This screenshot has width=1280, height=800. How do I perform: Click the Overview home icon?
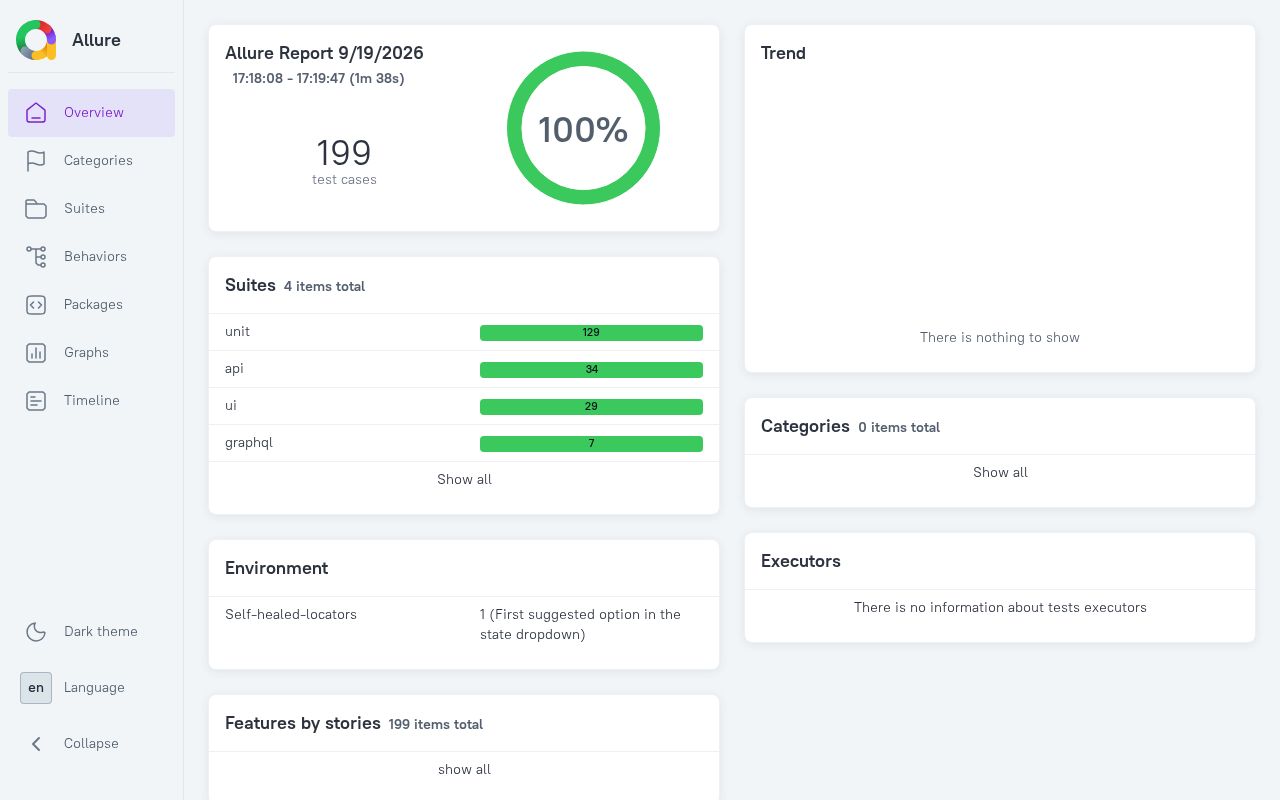tap(36, 113)
